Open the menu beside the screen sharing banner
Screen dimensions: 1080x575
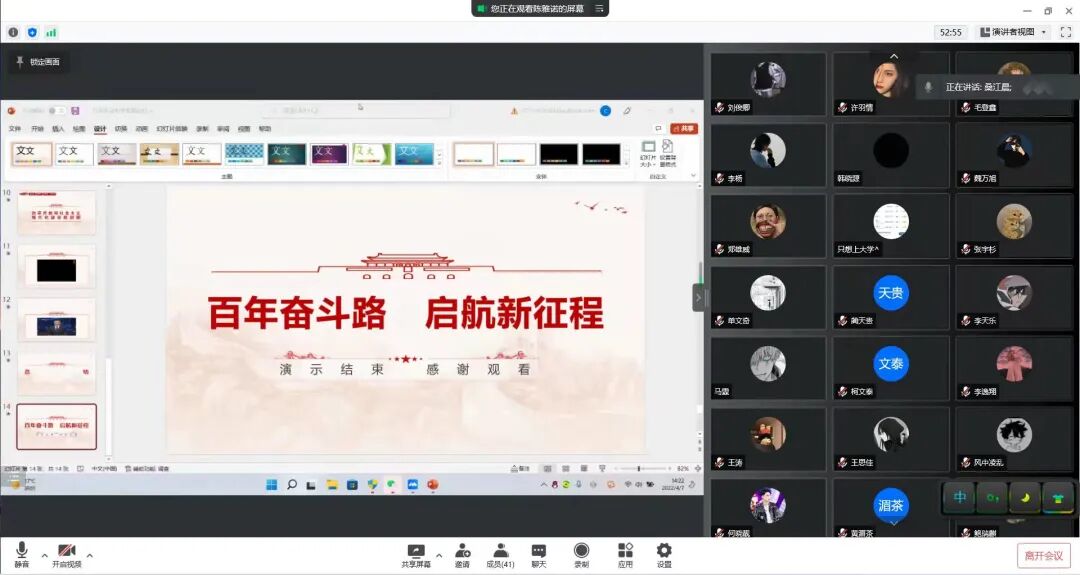click(x=599, y=8)
